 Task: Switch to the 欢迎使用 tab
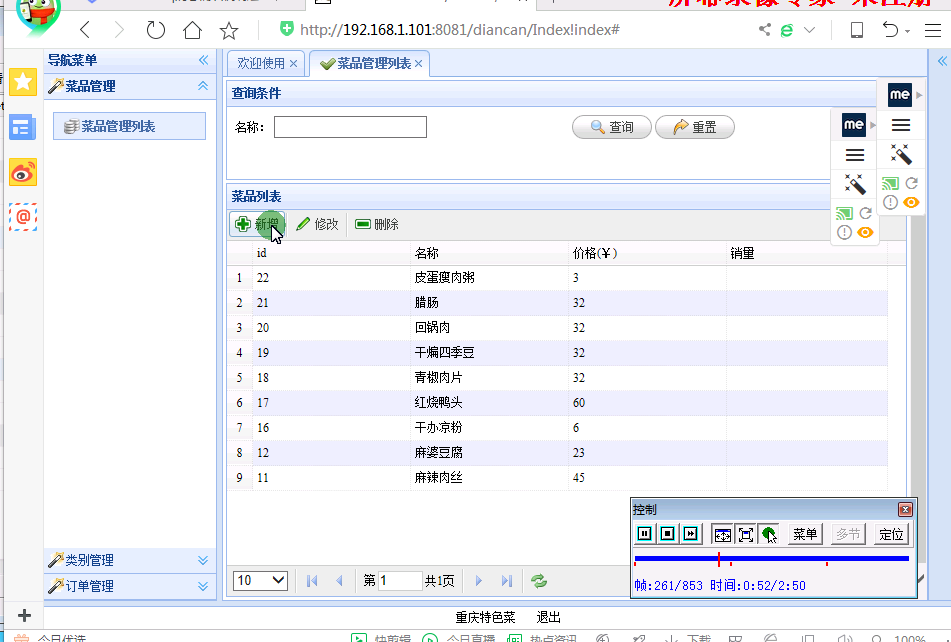261,64
